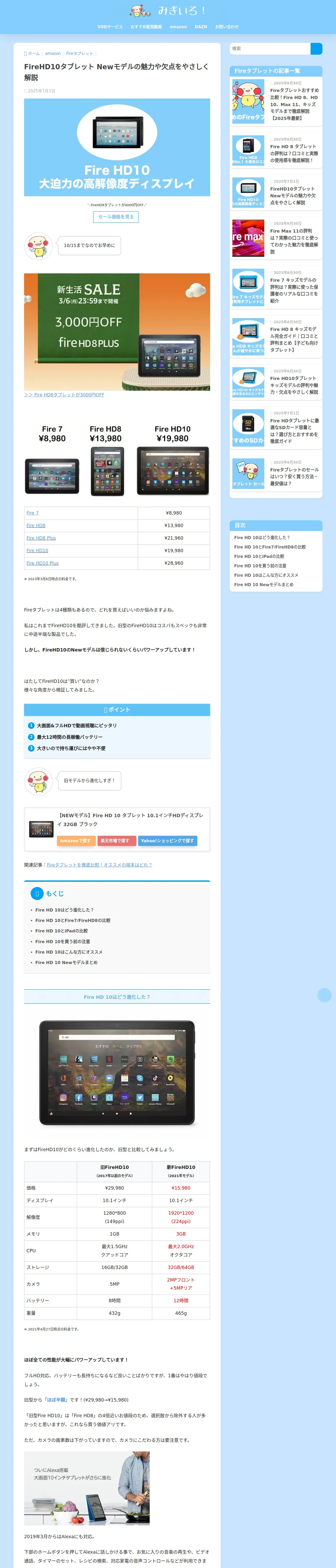This screenshot has width=336, height=1568.
Task: Open the VODサービス menu item
Action: click(x=110, y=27)
